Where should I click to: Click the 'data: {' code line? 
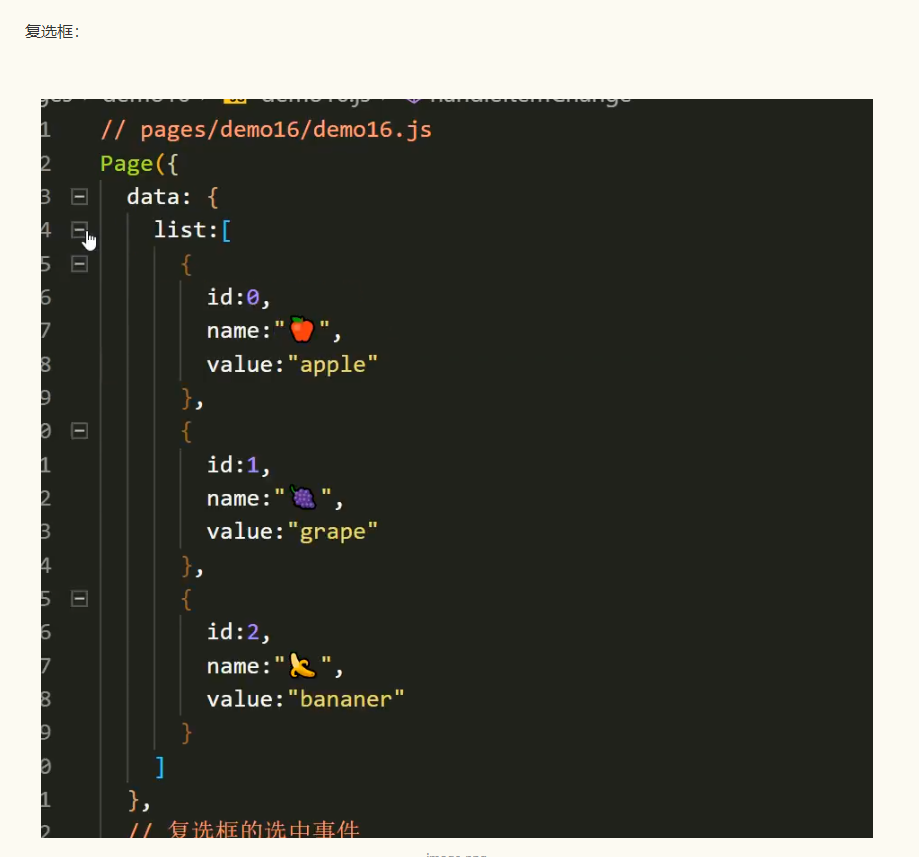173,197
